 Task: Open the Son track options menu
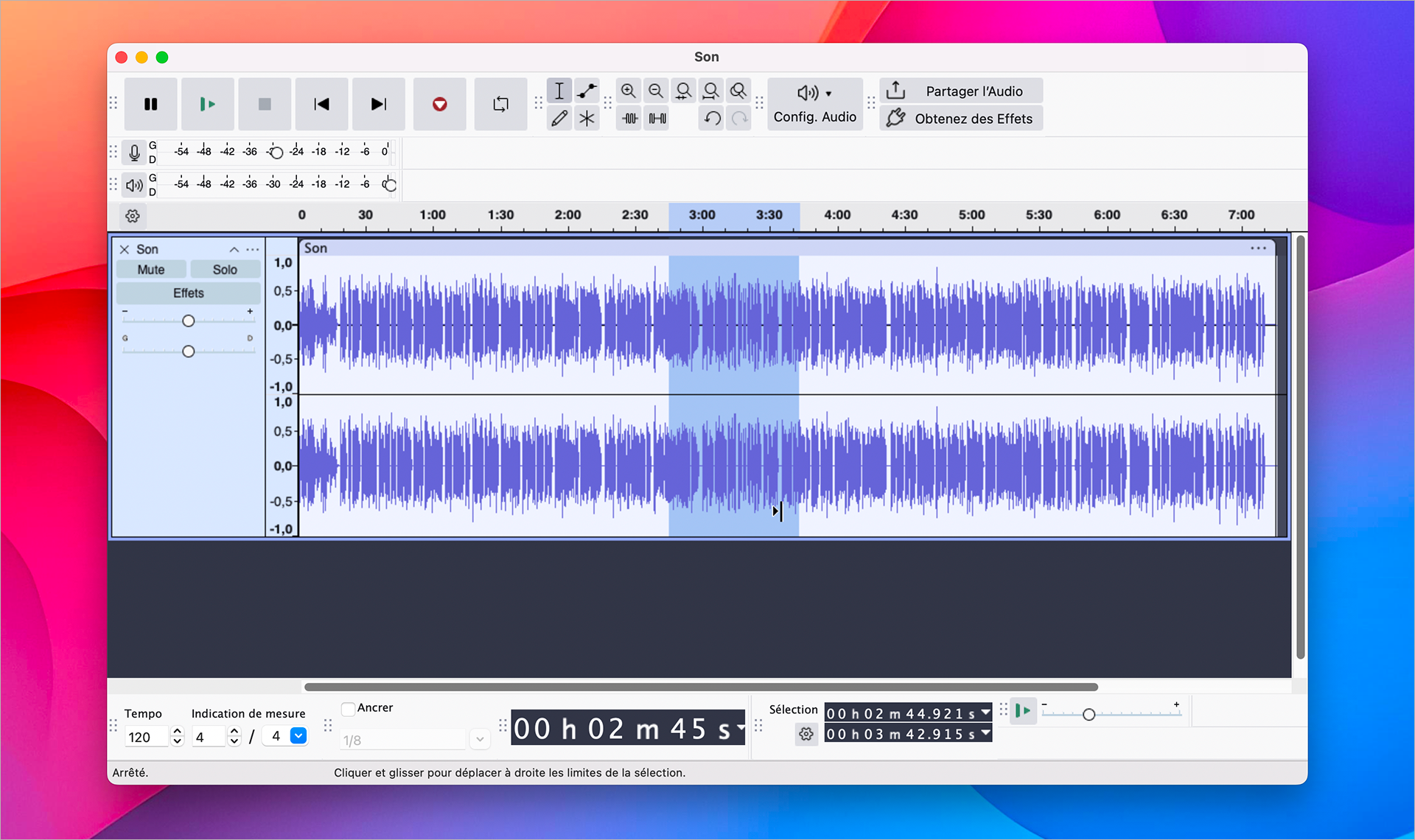point(253,250)
